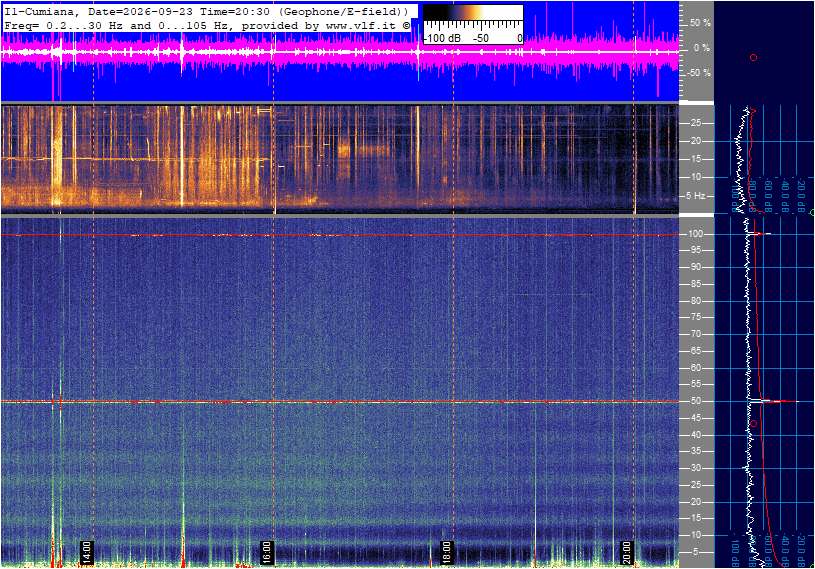This screenshot has width=815, height=569.
Task: Click the small green circle at right edge
Action: tap(812, 213)
